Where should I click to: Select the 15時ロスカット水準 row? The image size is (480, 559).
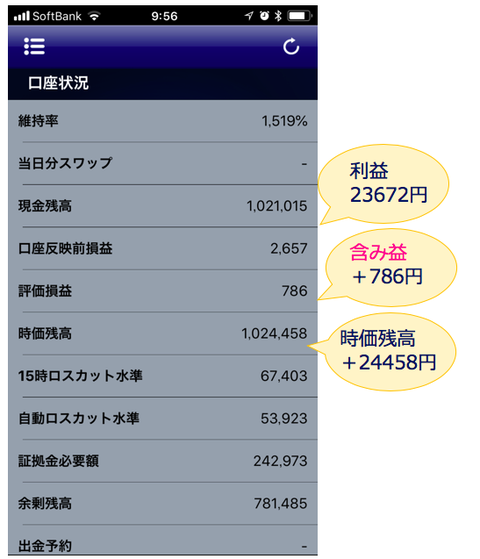(163, 376)
